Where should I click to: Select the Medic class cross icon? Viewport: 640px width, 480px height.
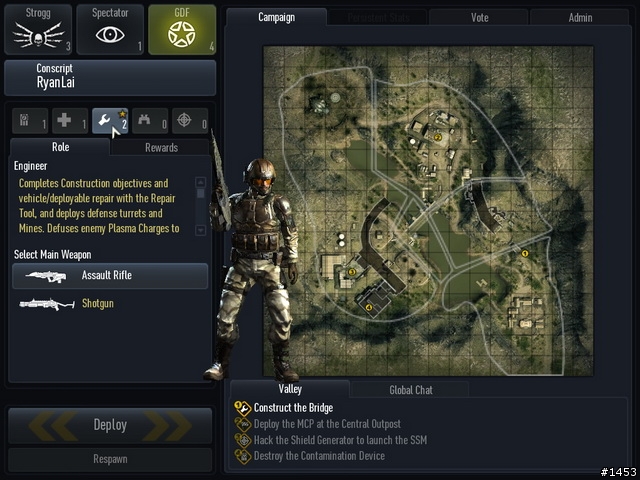click(64, 120)
